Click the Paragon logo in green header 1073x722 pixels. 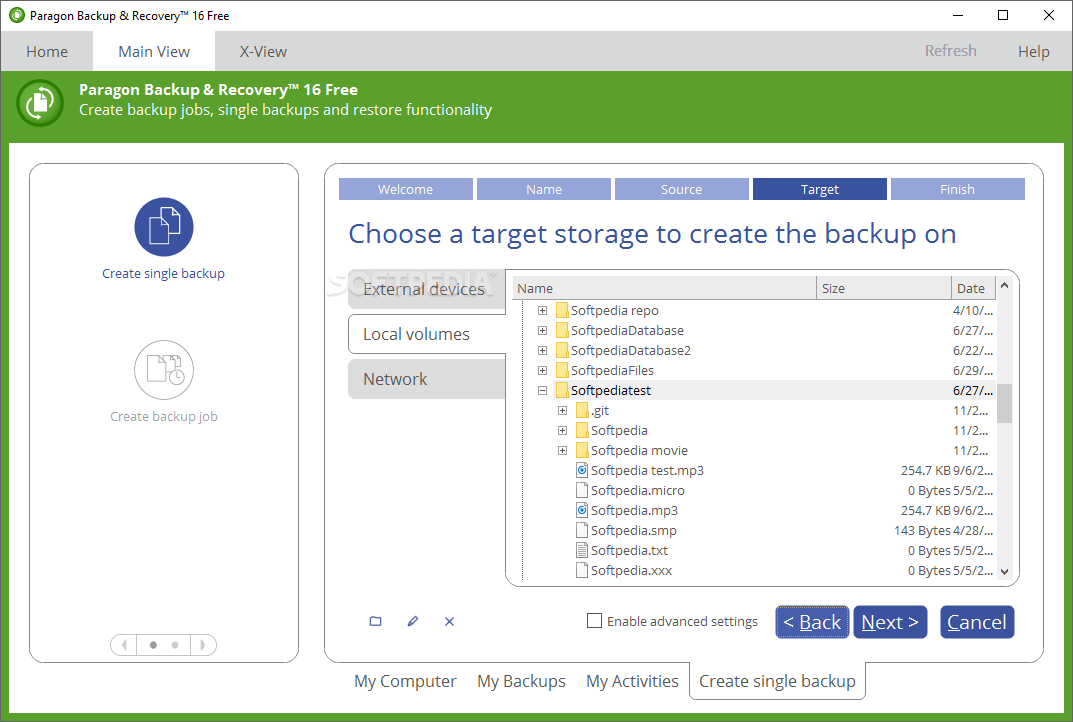tap(40, 103)
